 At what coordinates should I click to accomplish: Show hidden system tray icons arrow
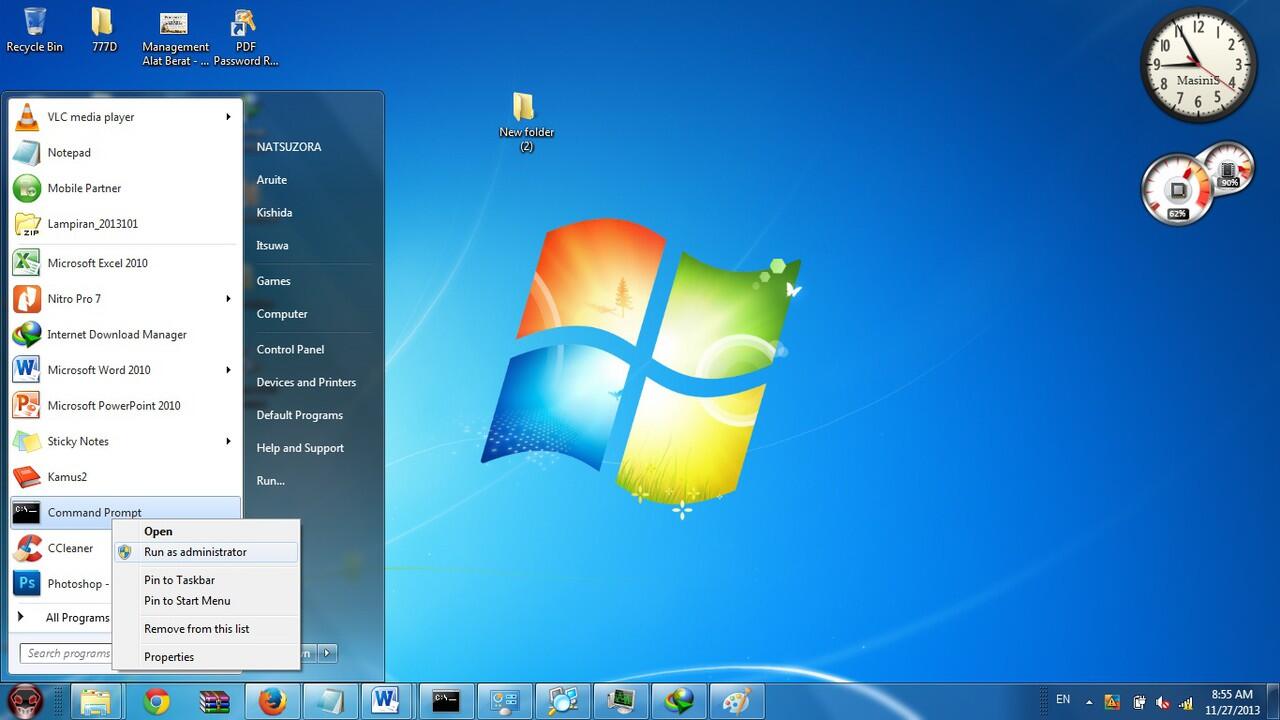tap(1089, 702)
